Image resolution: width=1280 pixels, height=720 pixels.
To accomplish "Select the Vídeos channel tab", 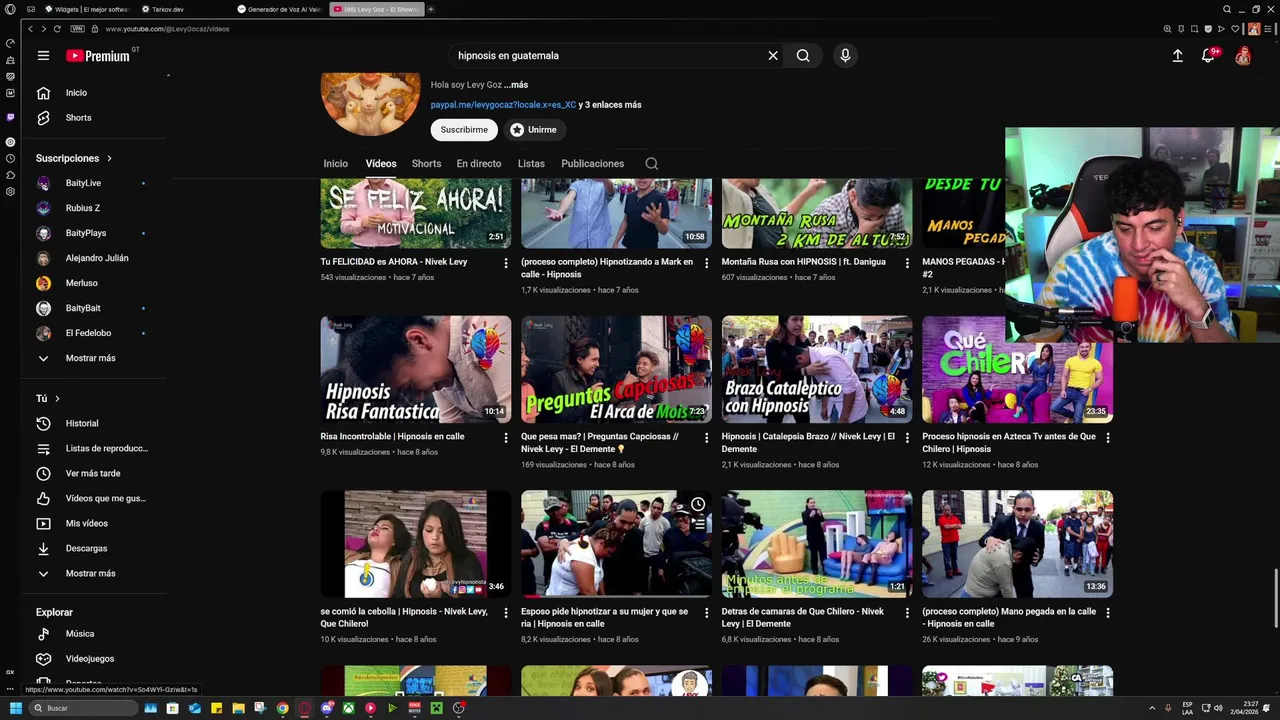I will click(x=381, y=164).
